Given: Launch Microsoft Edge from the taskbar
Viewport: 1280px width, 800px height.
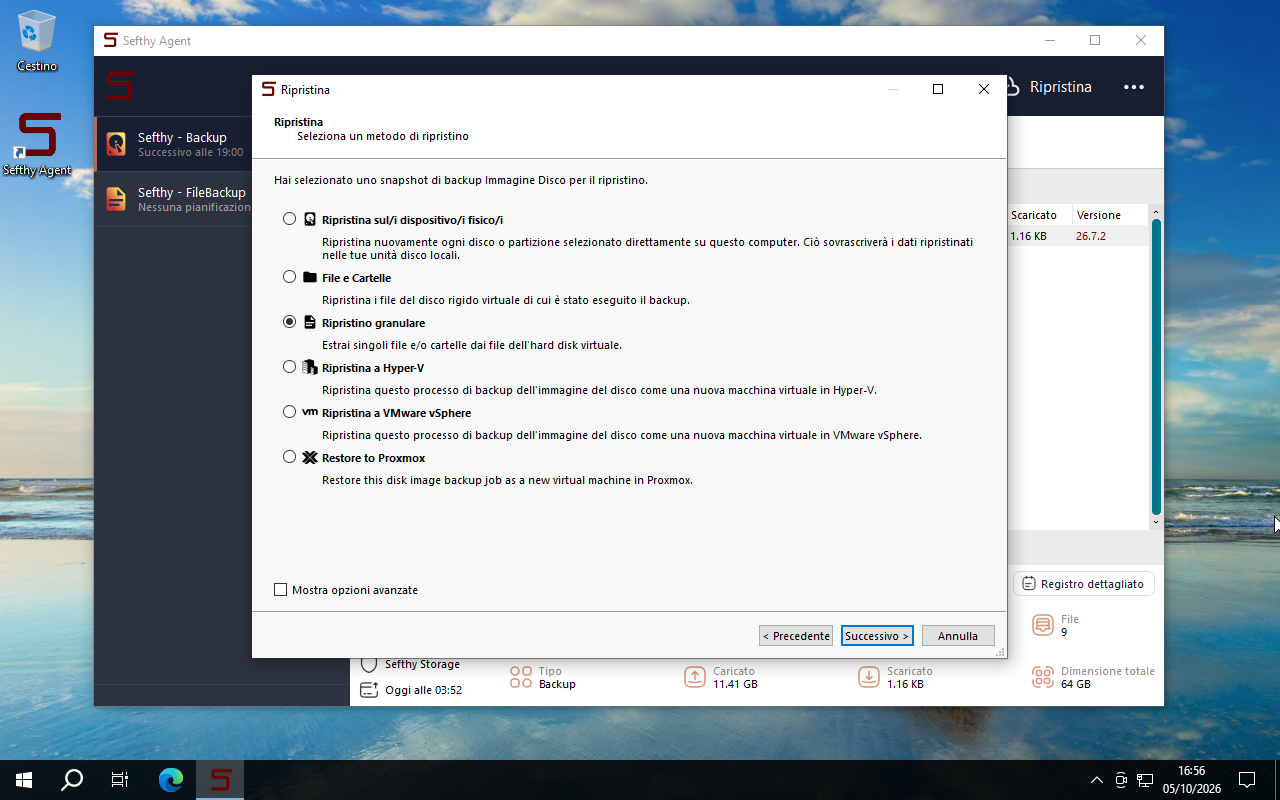Looking at the screenshot, I should (171, 780).
